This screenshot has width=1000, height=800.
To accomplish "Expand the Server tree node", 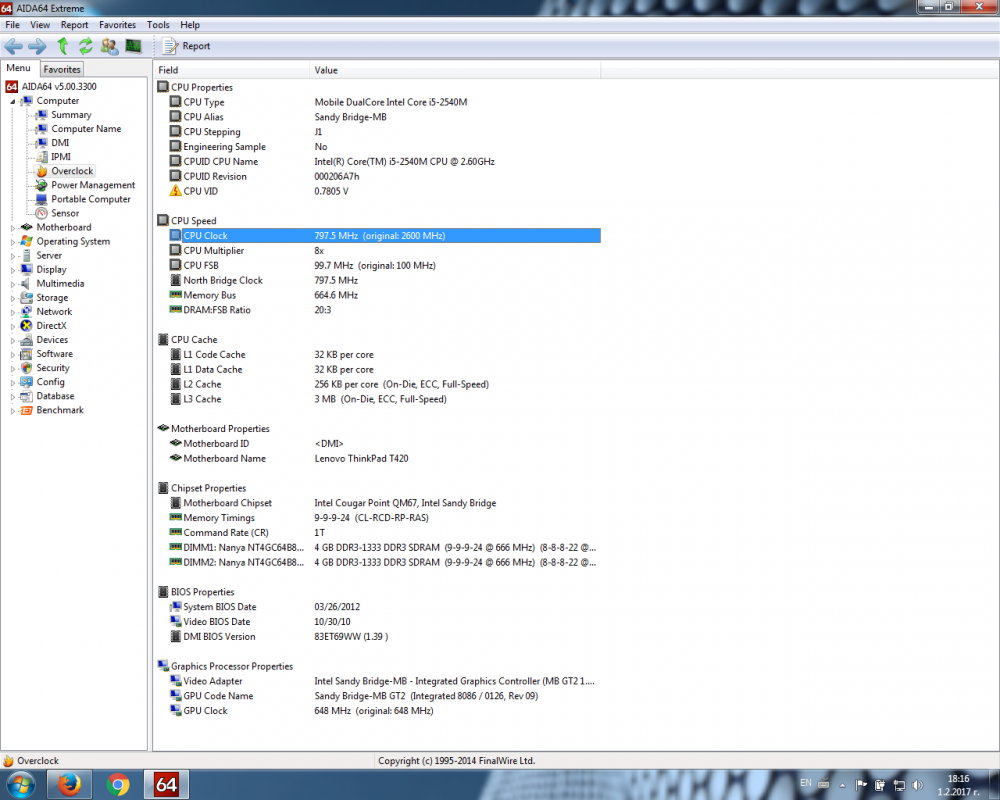I will click(x=13, y=256).
